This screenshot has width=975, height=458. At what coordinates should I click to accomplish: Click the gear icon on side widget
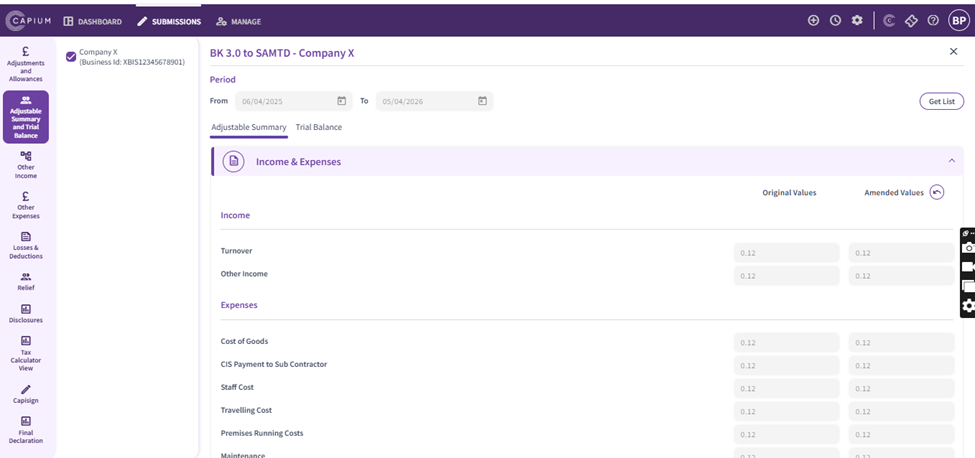[x=968, y=306]
